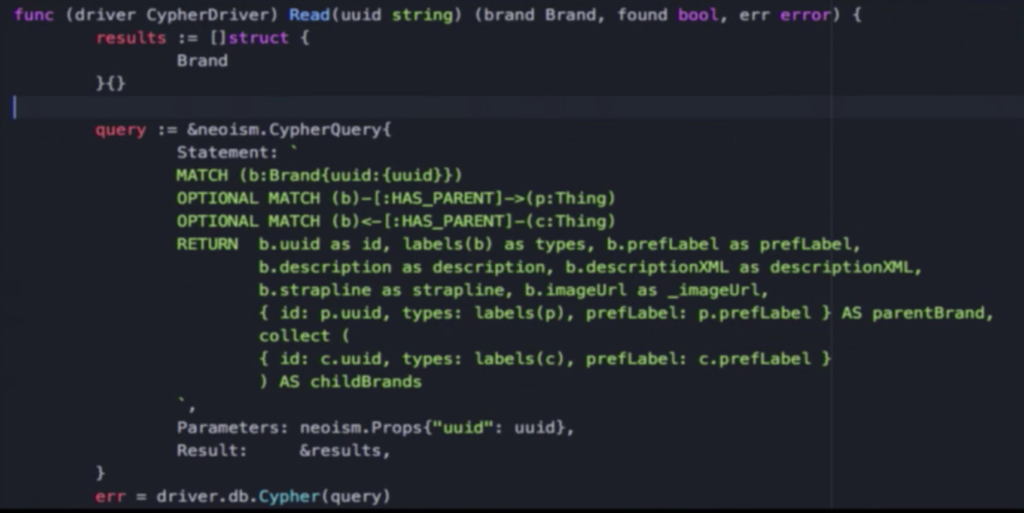Viewport: 1024px width, 513px height.
Task: Click the 'found bool' return parameter
Action: (x=668, y=15)
